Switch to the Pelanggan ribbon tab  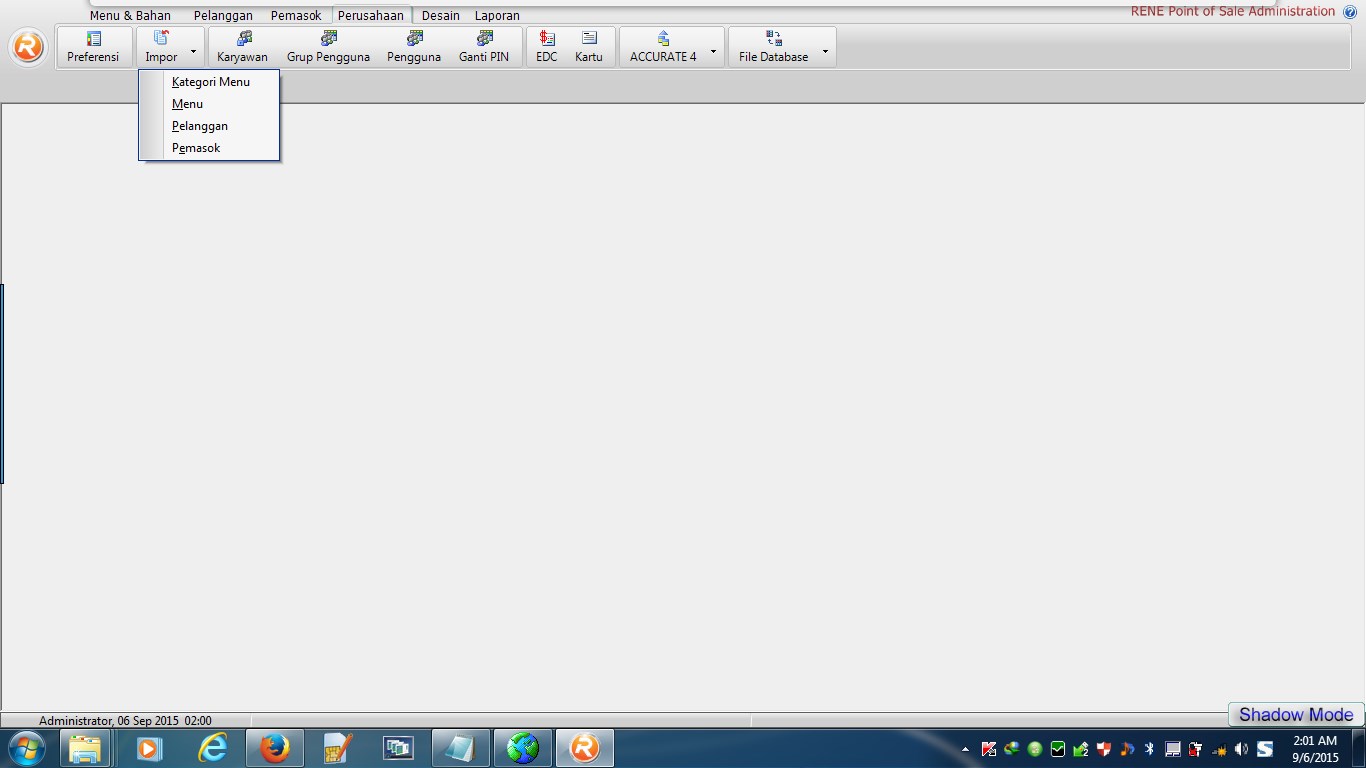pos(223,16)
